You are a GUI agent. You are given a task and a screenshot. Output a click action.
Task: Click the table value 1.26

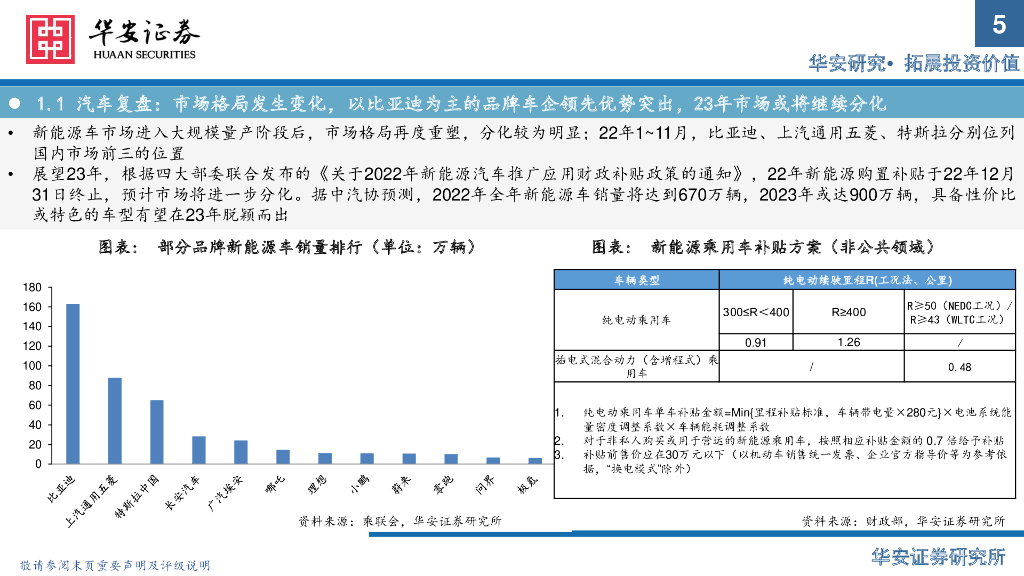pyautogui.click(x=848, y=342)
